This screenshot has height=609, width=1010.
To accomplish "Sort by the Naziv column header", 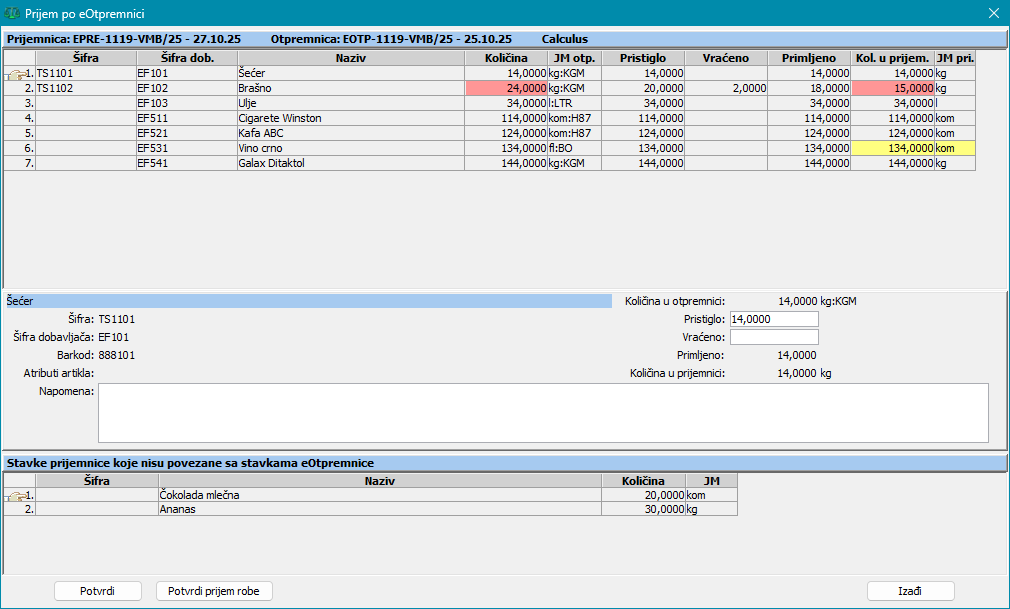I will pyautogui.click(x=350, y=58).
